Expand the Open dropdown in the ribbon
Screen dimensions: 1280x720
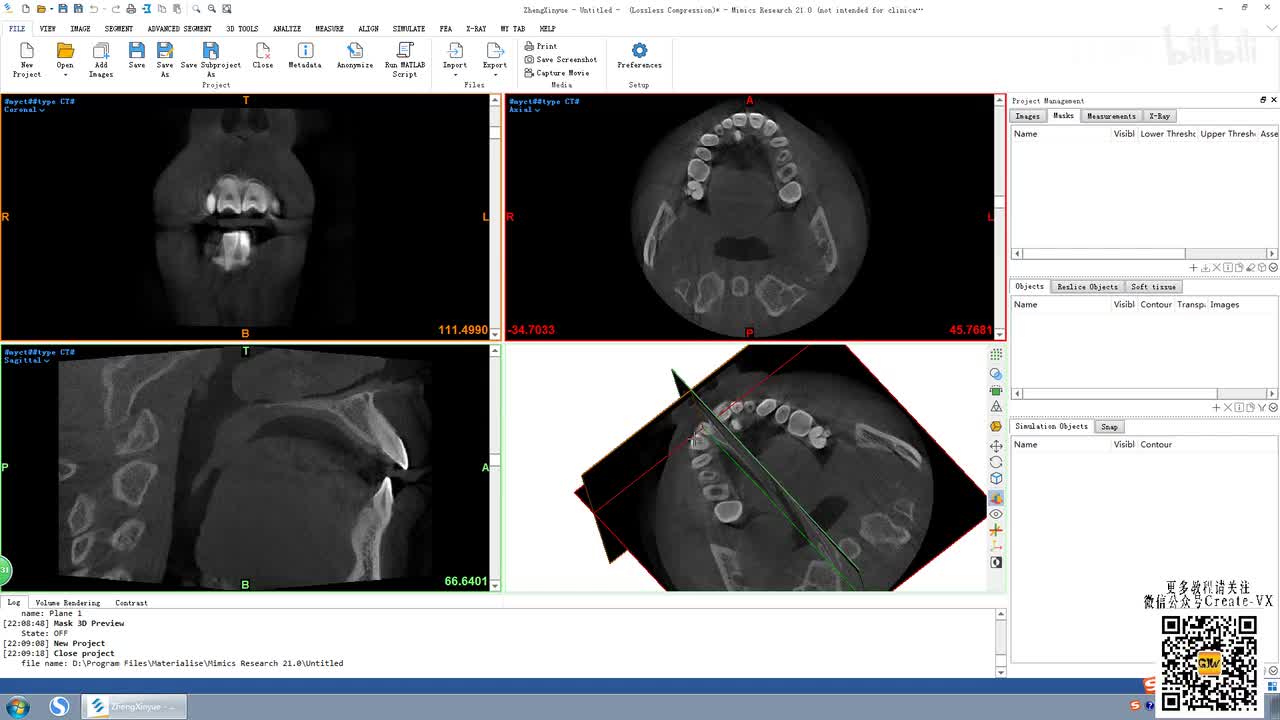point(65,75)
